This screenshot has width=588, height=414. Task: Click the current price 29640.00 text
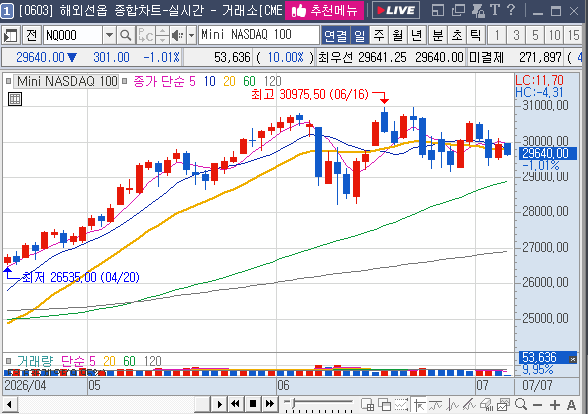coord(40,57)
